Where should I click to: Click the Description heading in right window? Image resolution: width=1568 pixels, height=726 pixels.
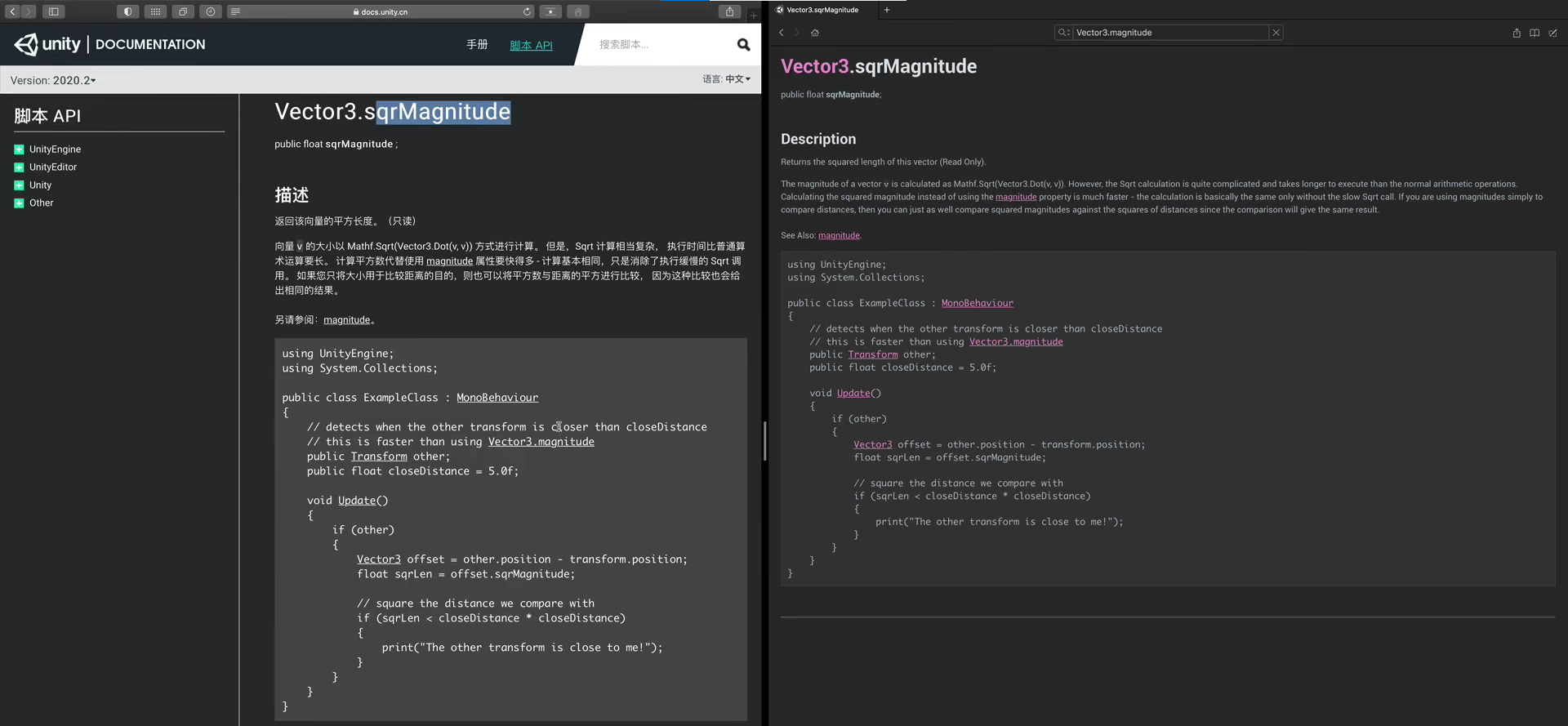(818, 139)
